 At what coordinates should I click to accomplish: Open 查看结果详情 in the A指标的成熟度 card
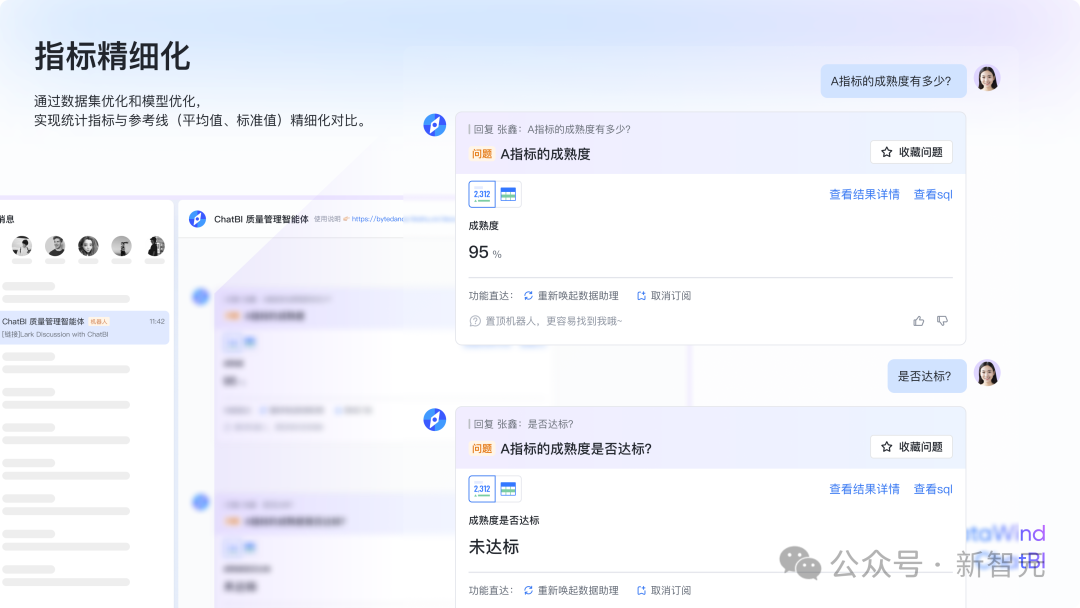[x=864, y=194]
